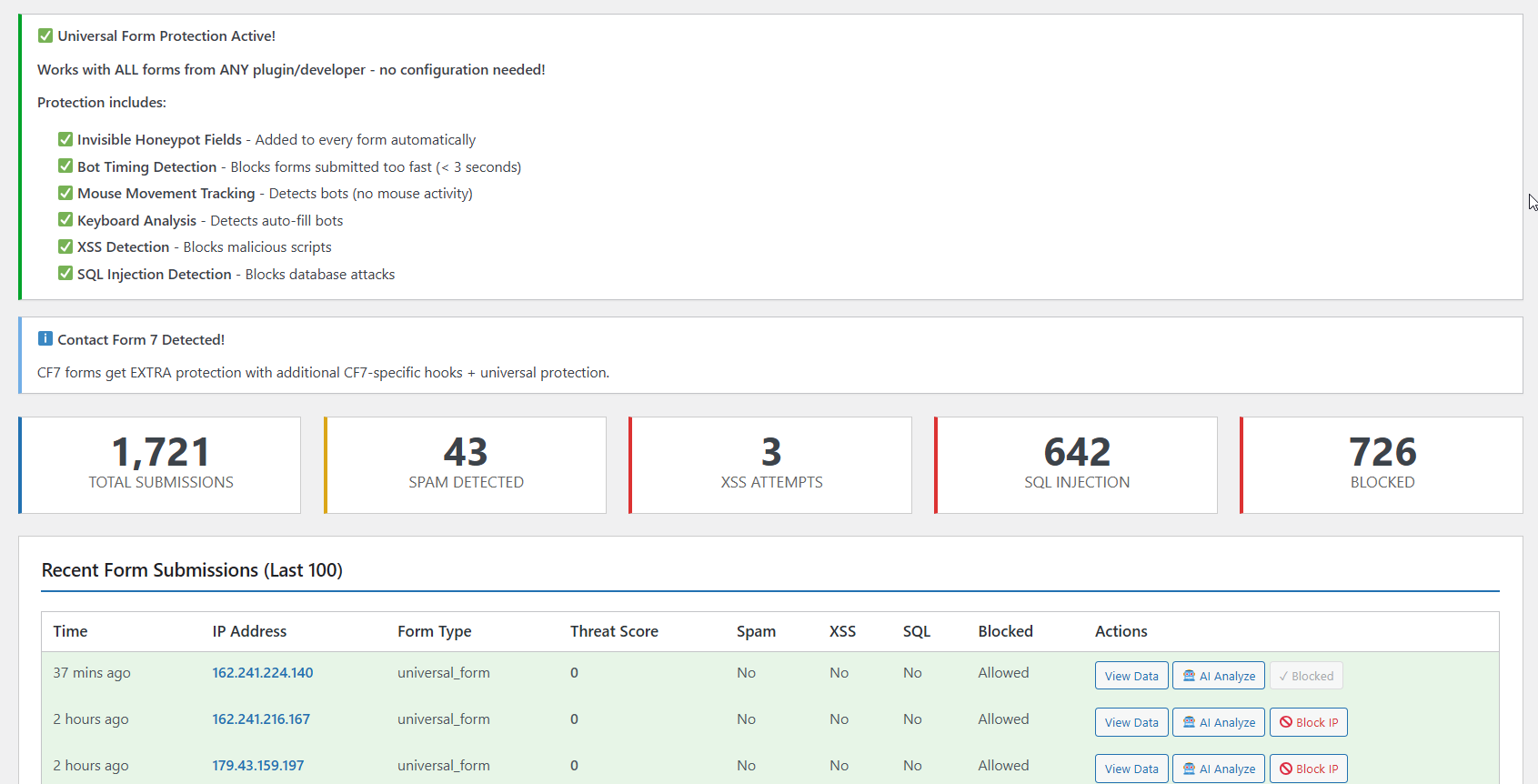The width and height of the screenshot is (1538, 784).
Task: Click the Threat Score column header
Action: click(614, 631)
